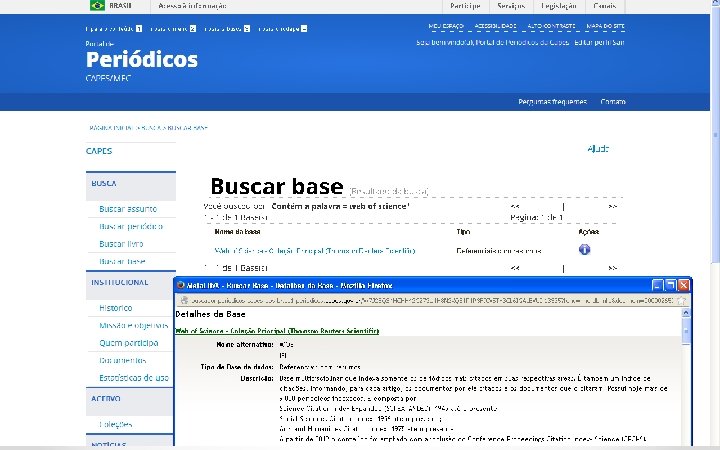Viewport: 720px width, 450px height.
Task: Open Acesso à informação link
Action: tap(192, 6)
